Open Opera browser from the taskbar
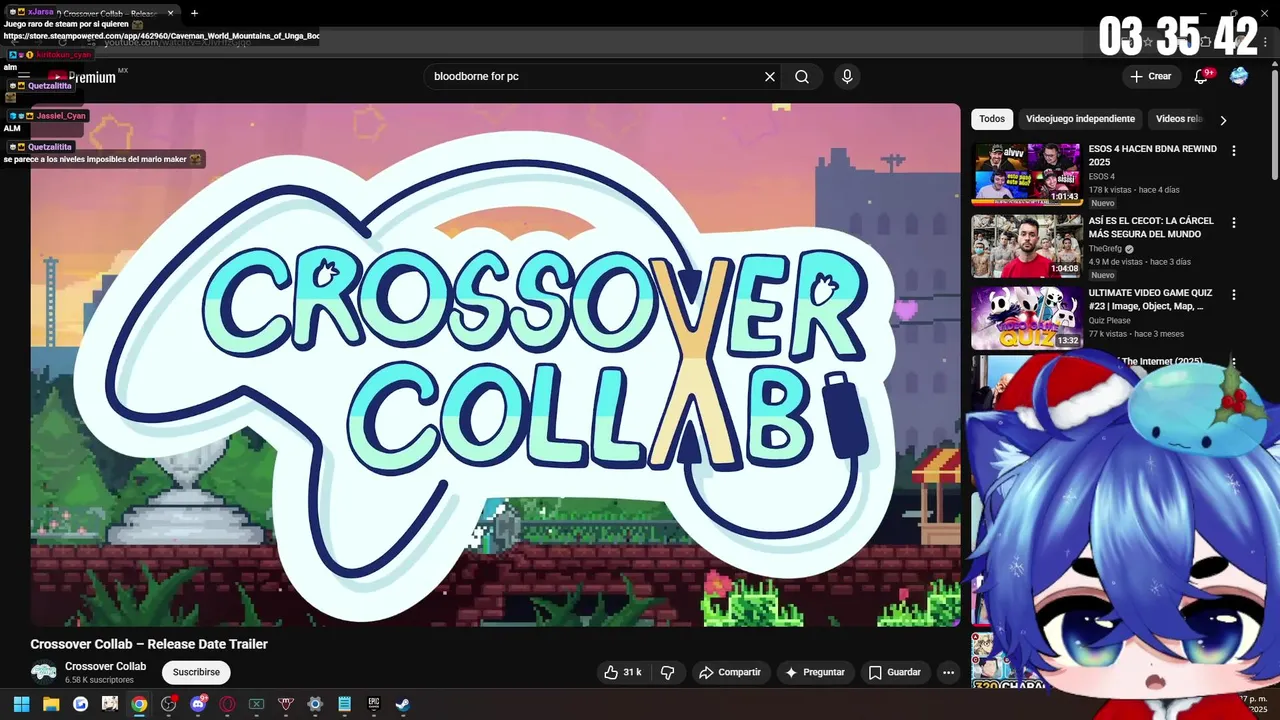1280x720 pixels. pyautogui.click(x=227, y=704)
